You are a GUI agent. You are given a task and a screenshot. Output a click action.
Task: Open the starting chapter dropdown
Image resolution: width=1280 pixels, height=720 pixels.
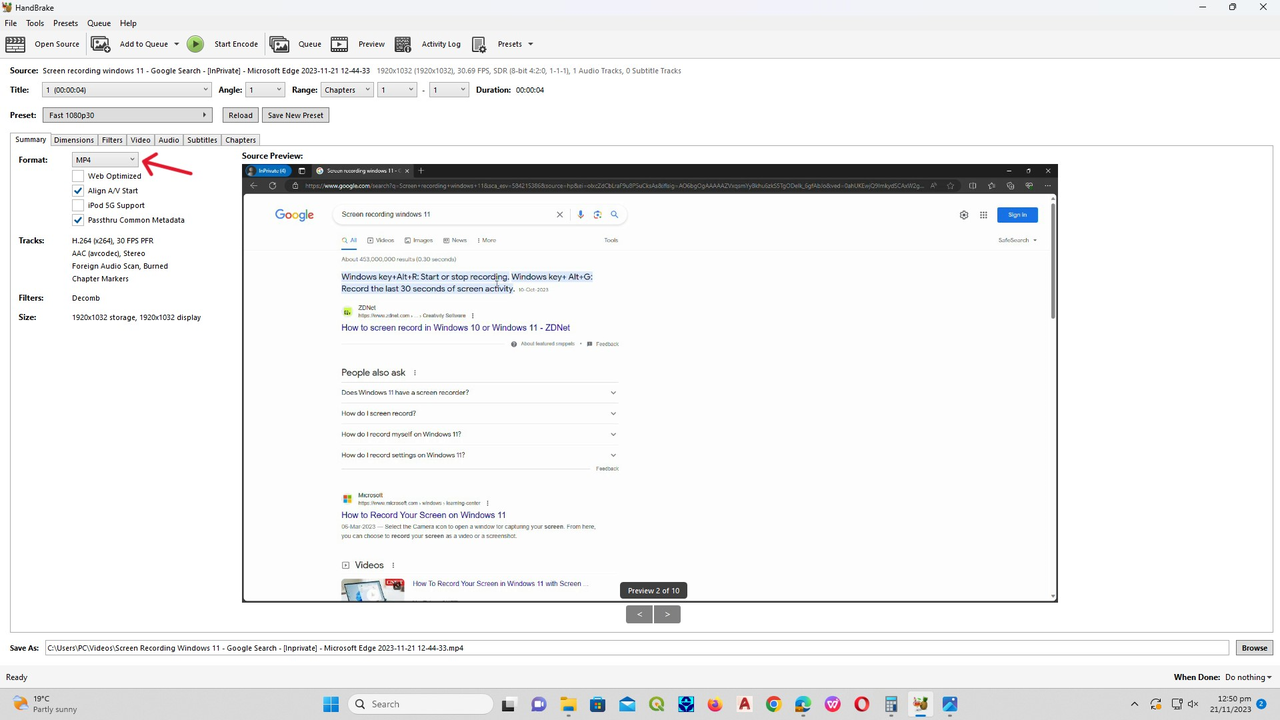coord(397,90)
